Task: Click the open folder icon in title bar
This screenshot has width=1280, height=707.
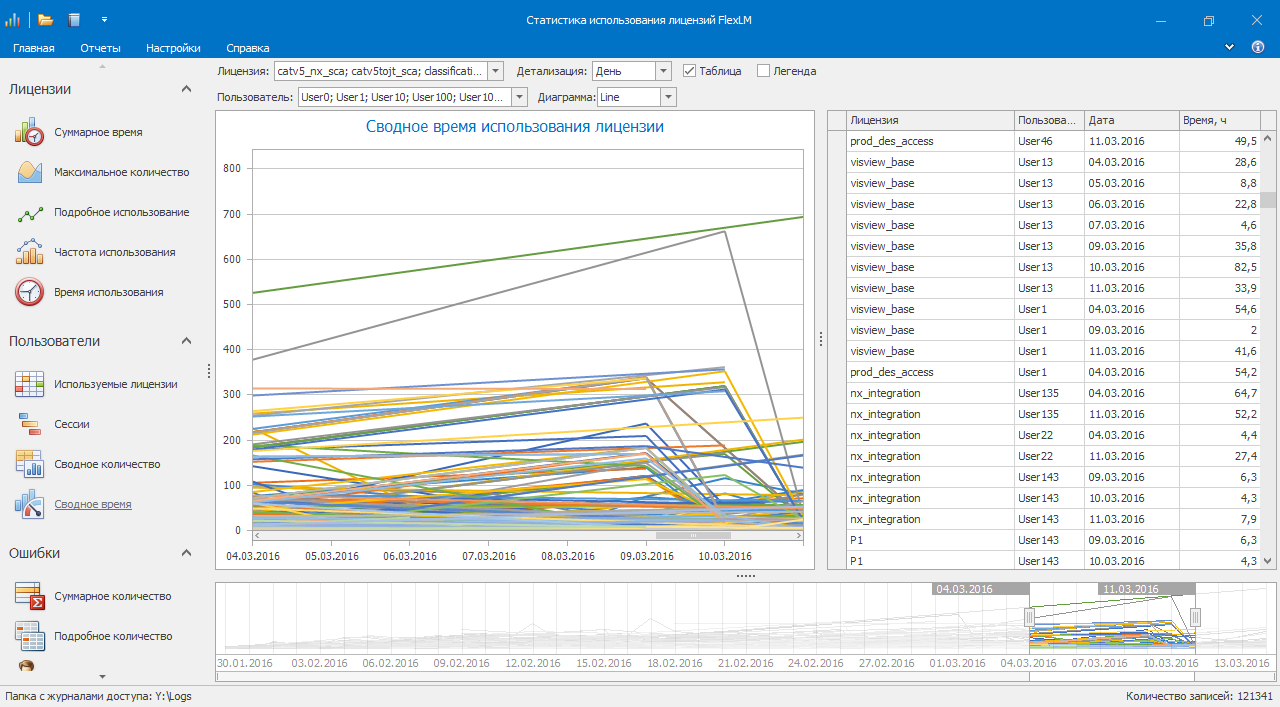Action: pyautogui.click(x=46, y=20)
